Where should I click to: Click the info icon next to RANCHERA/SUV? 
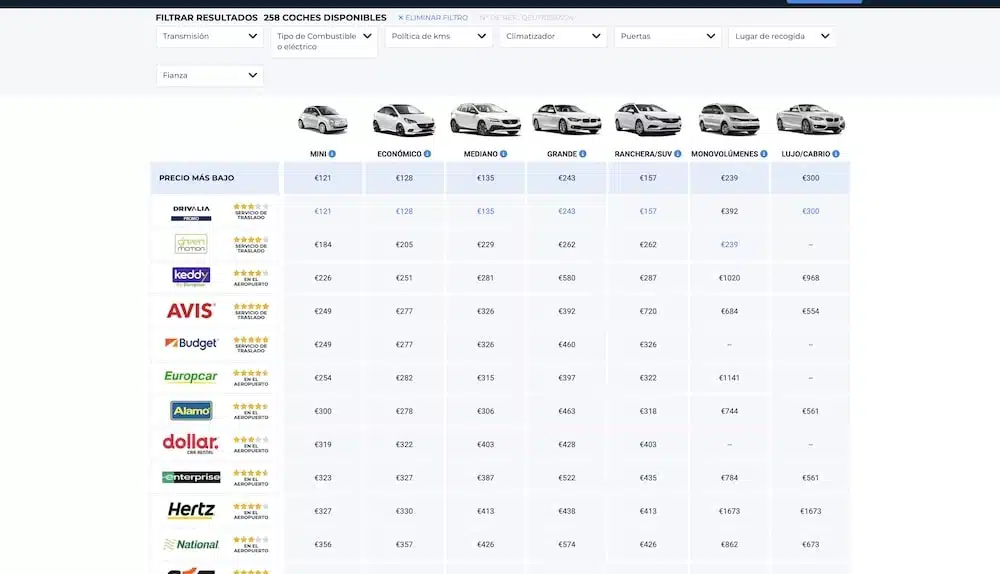point(678,154)
